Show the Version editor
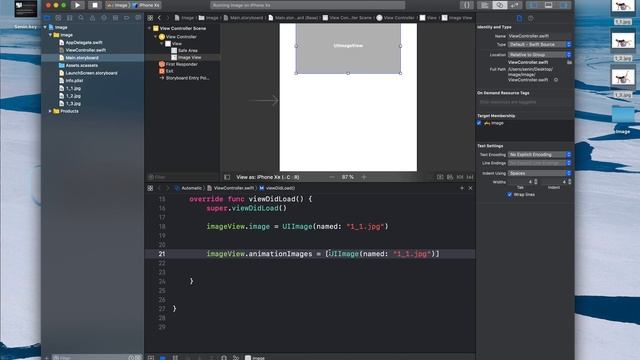 coord(514,5)
